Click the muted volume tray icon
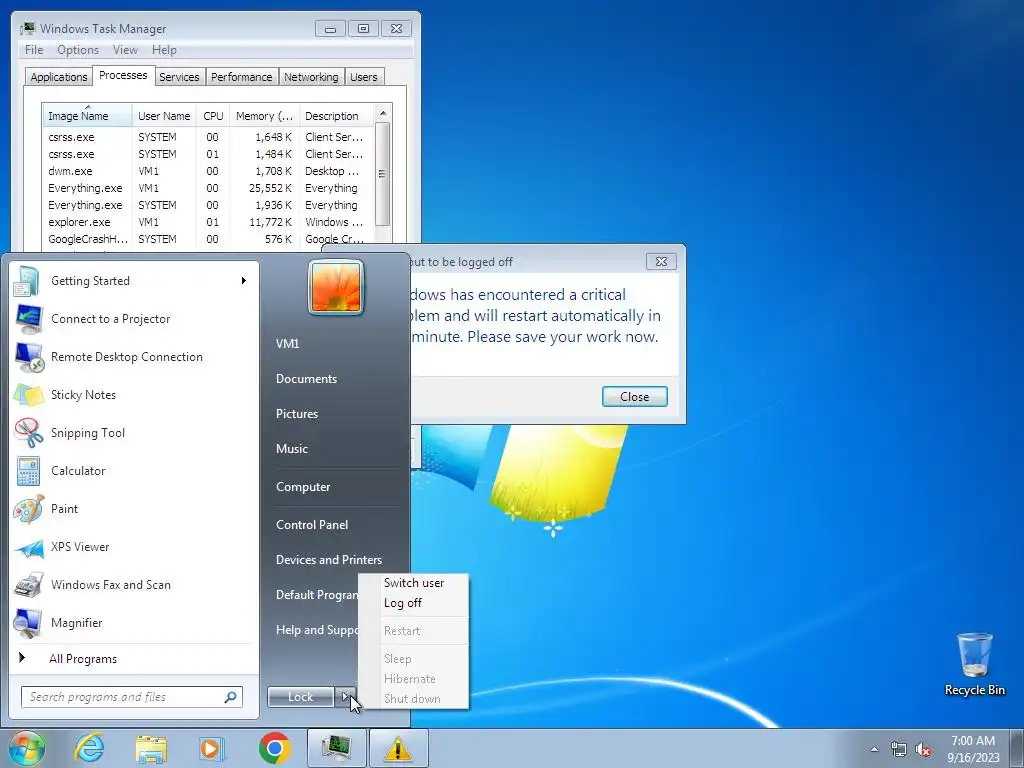Viewport: 1024px width, 768px height. tap(923, 750)
